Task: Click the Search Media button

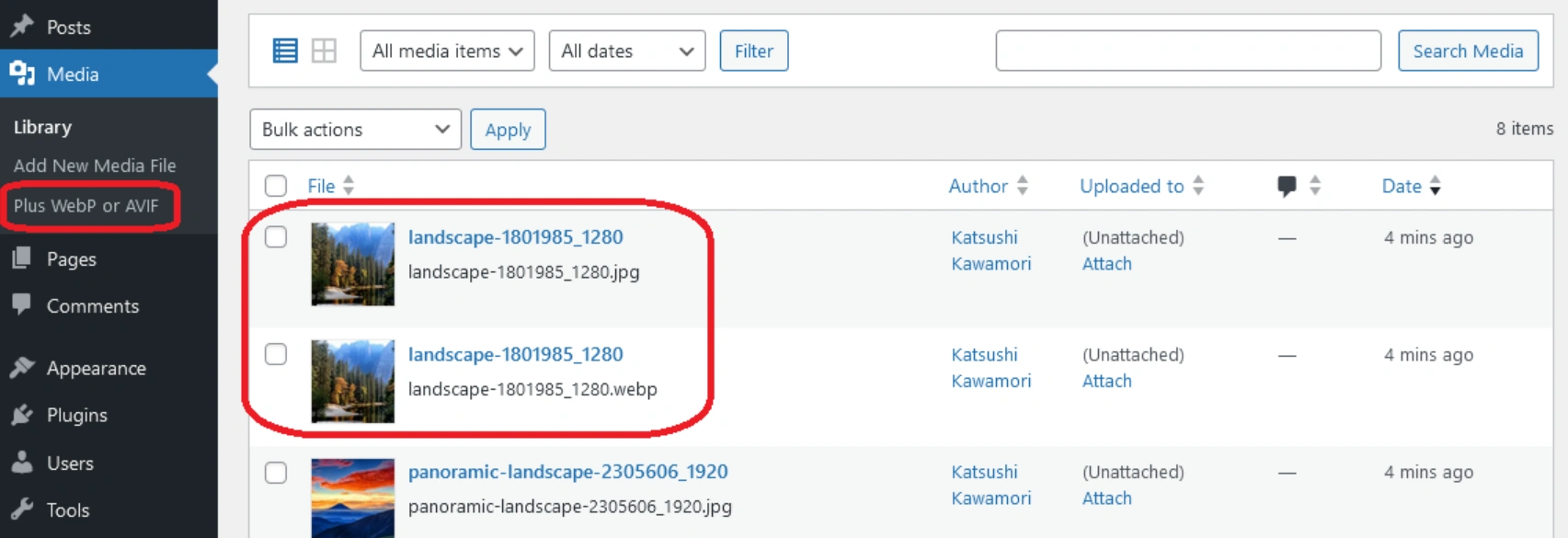Action: (1469, 51)
